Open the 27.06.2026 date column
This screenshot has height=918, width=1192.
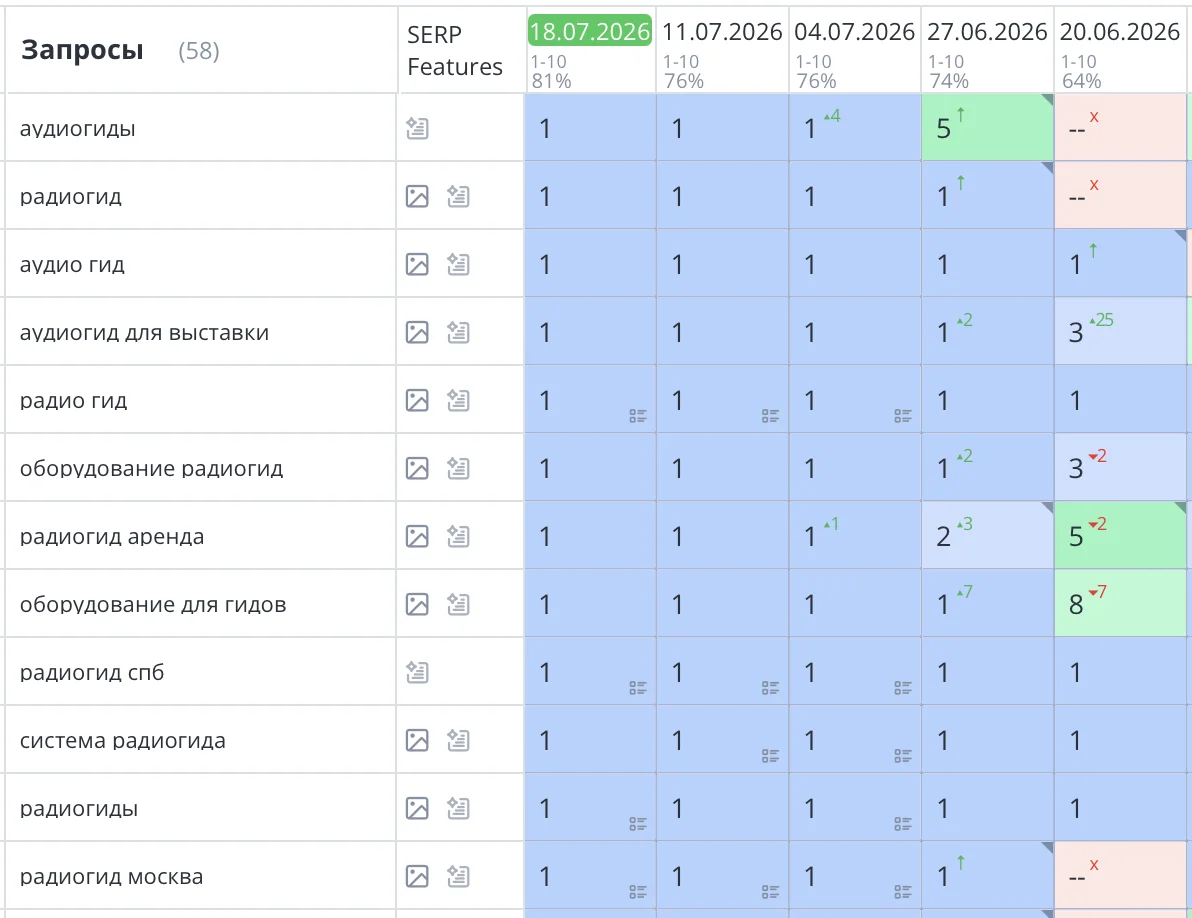click(987, 32)
